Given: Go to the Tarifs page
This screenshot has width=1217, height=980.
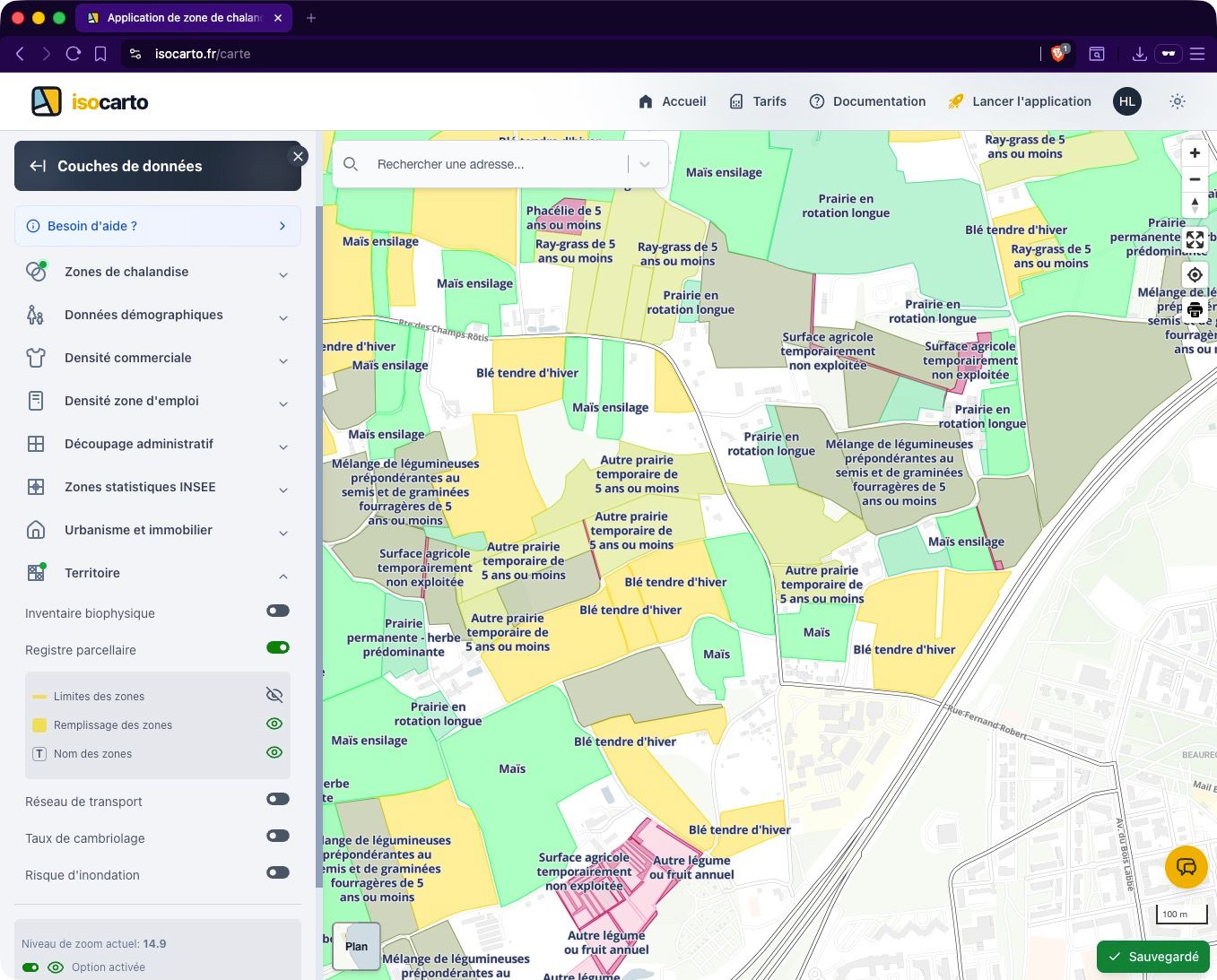Looking at the screenshot, I should click(758, 101).
